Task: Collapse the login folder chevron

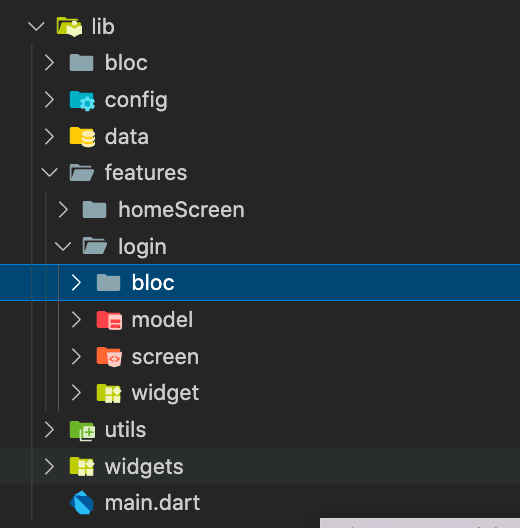Action: tap(63, 246)
